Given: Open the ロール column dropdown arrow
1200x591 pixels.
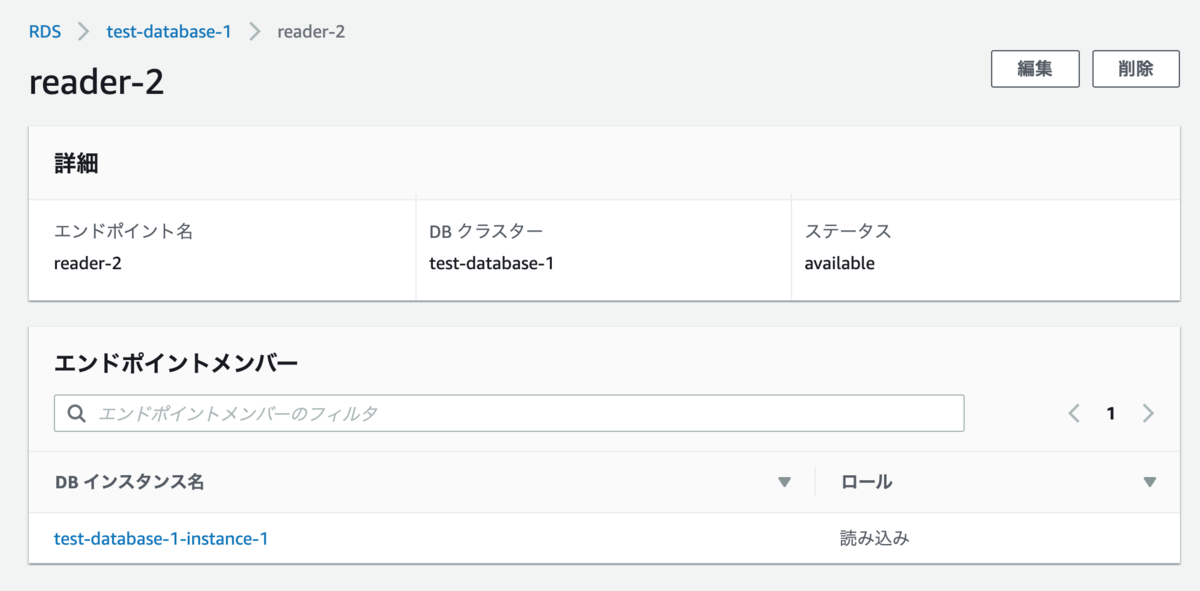Looking at the screenshot, I should tap(1150, 481).
